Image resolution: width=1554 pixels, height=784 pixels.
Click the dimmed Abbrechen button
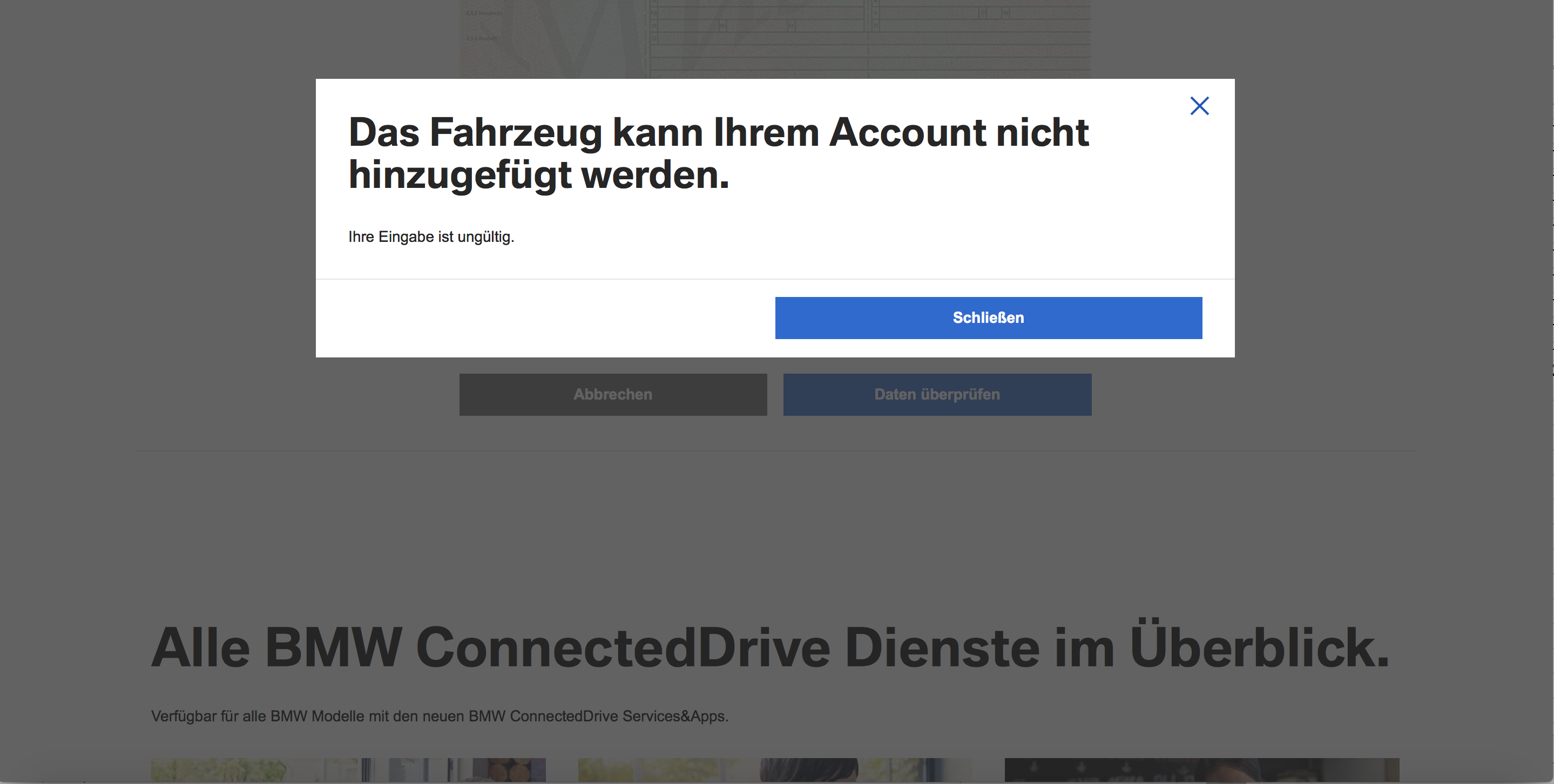tap(613, 394)
